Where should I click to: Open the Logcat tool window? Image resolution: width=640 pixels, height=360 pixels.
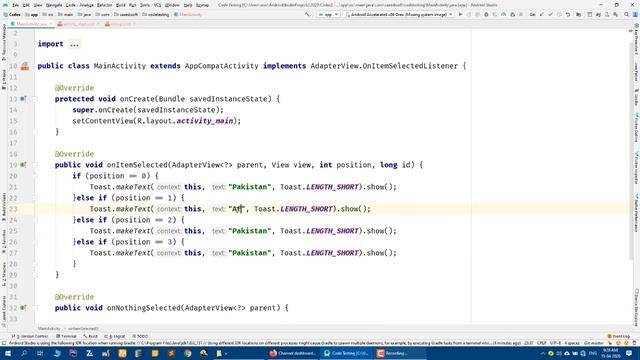point(115,336)
